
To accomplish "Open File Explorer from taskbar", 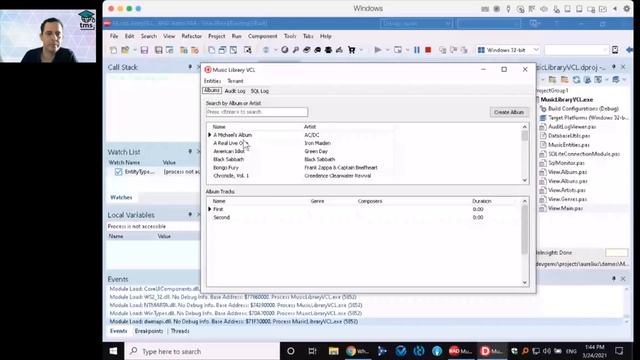I will tap(333, 351).
